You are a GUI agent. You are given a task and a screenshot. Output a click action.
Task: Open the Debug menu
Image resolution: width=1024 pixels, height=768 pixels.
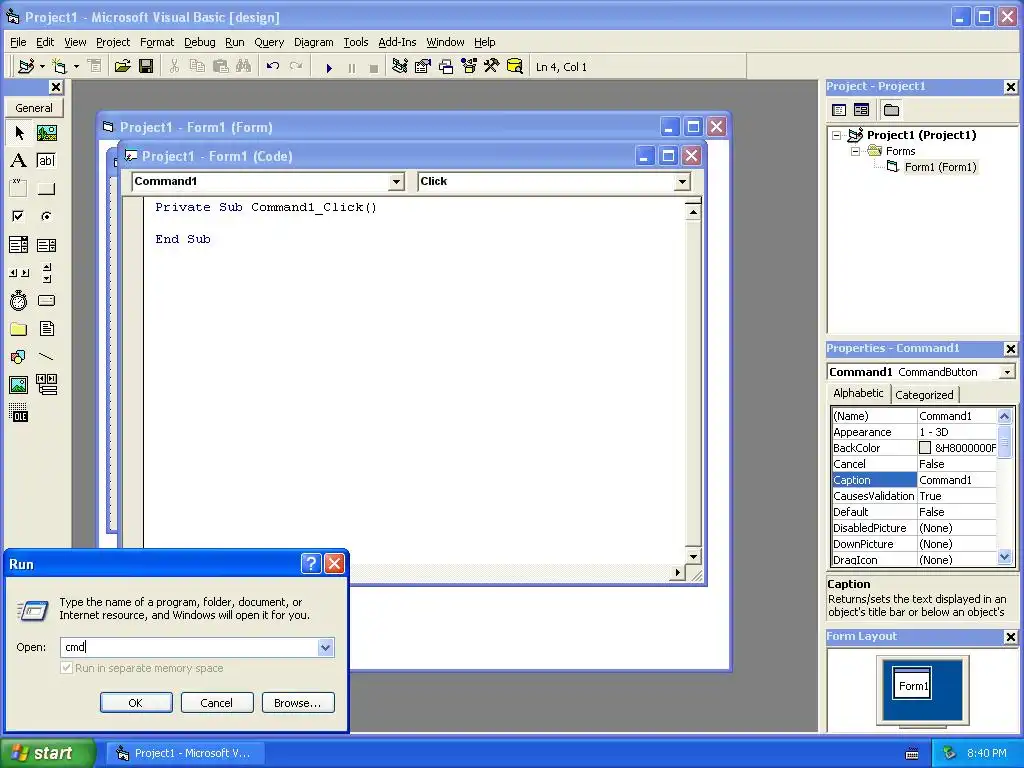pyautogui.click(x=199, y=42)
